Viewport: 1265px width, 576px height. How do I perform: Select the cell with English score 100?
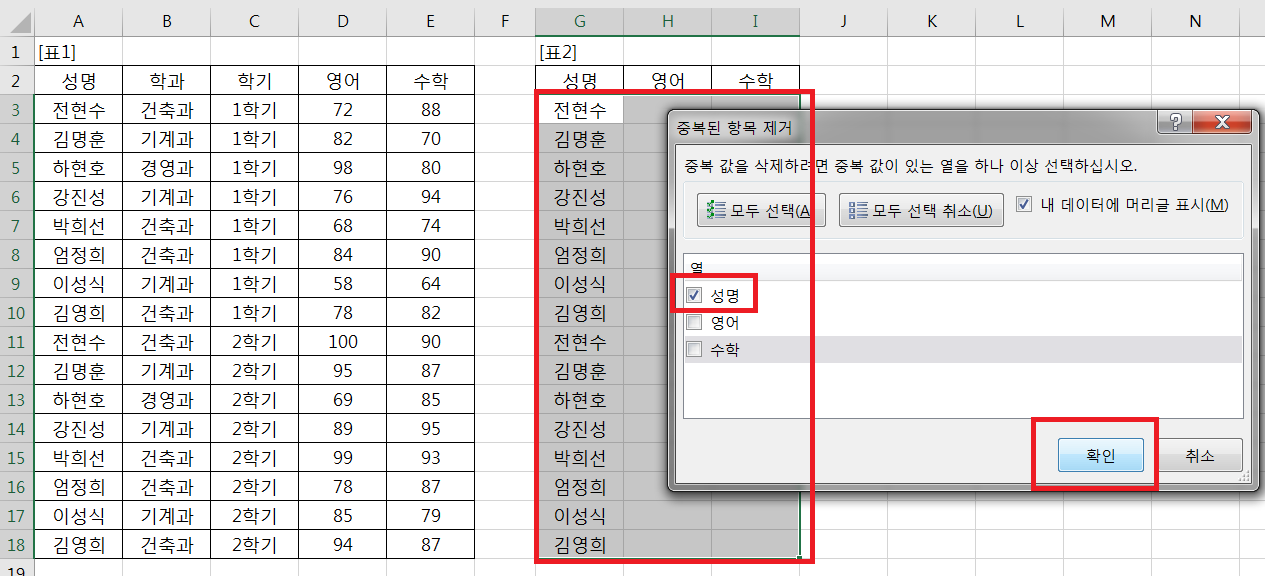click(x=343, y=342)
